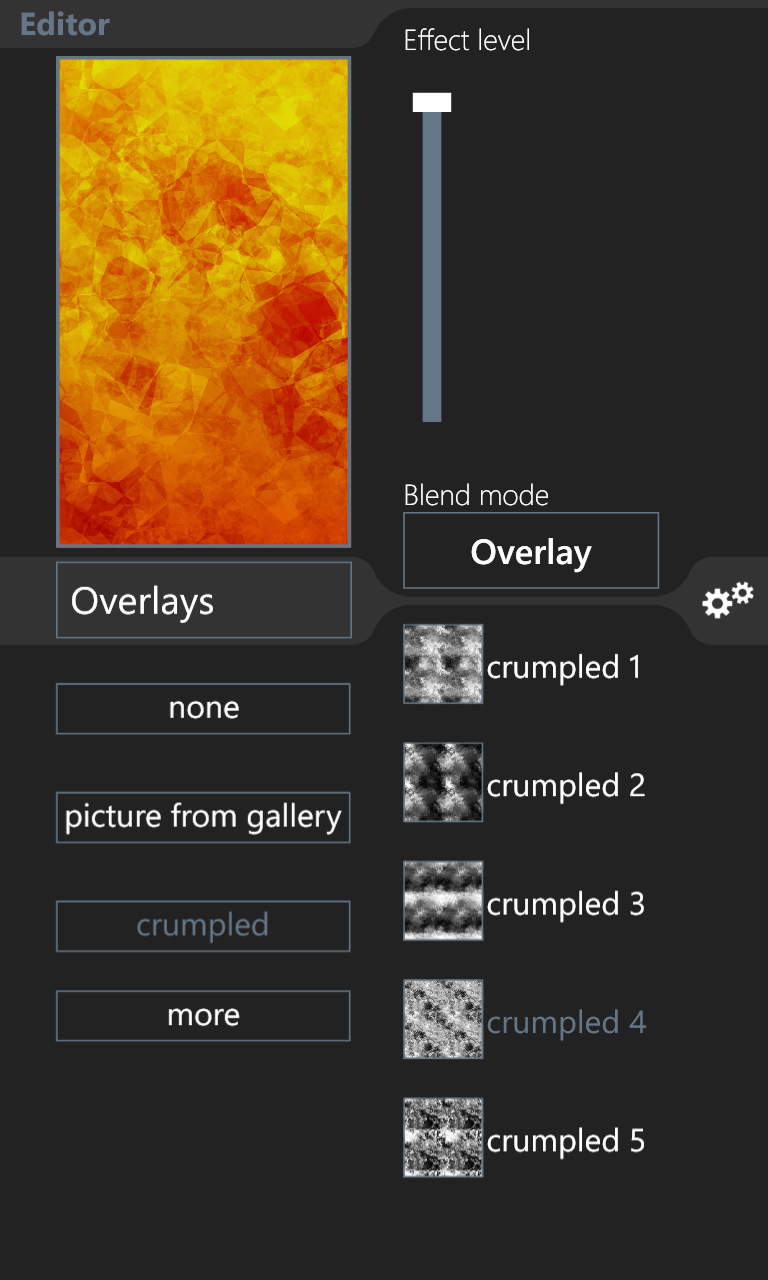The image size is (768, 1280).
Task: Click the crumpled 5 label
Action: point(566,1141)
